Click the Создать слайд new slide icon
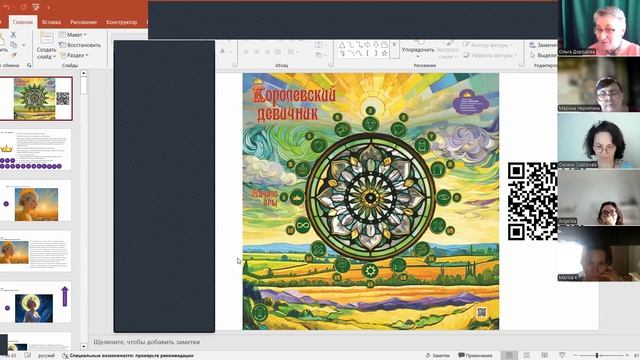 coord(46,38)
